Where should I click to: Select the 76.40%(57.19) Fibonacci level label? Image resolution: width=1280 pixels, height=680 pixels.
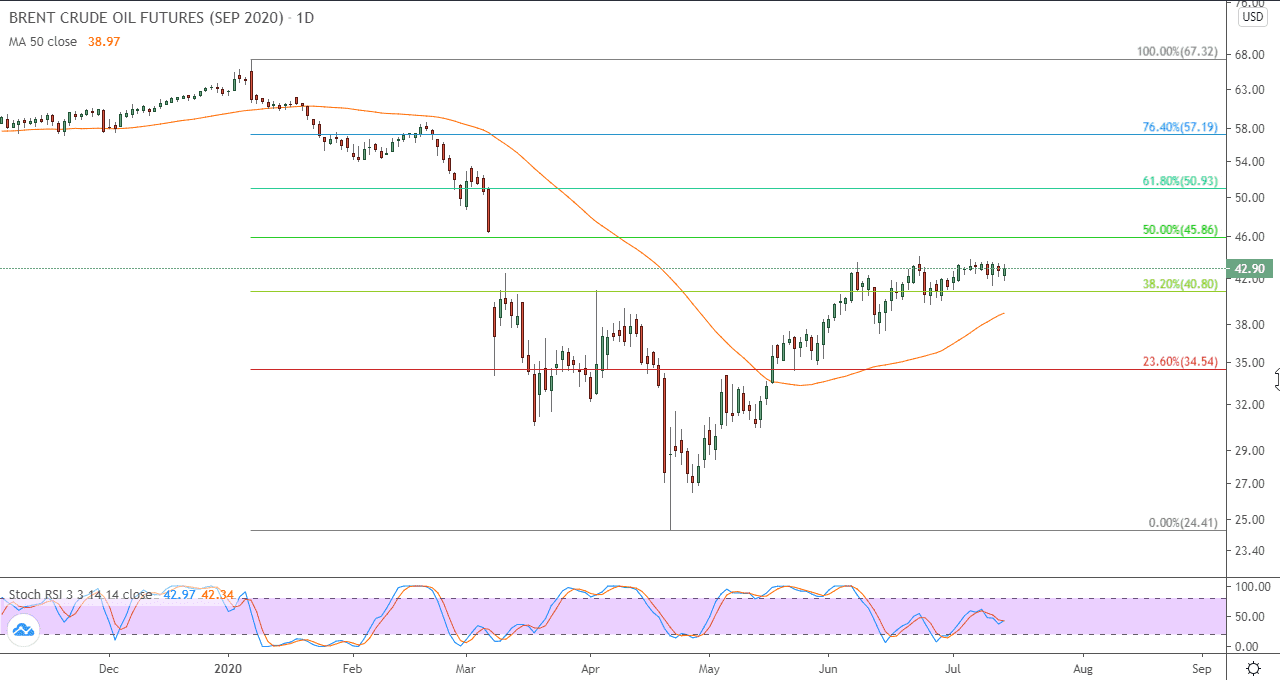(1180, 128)
